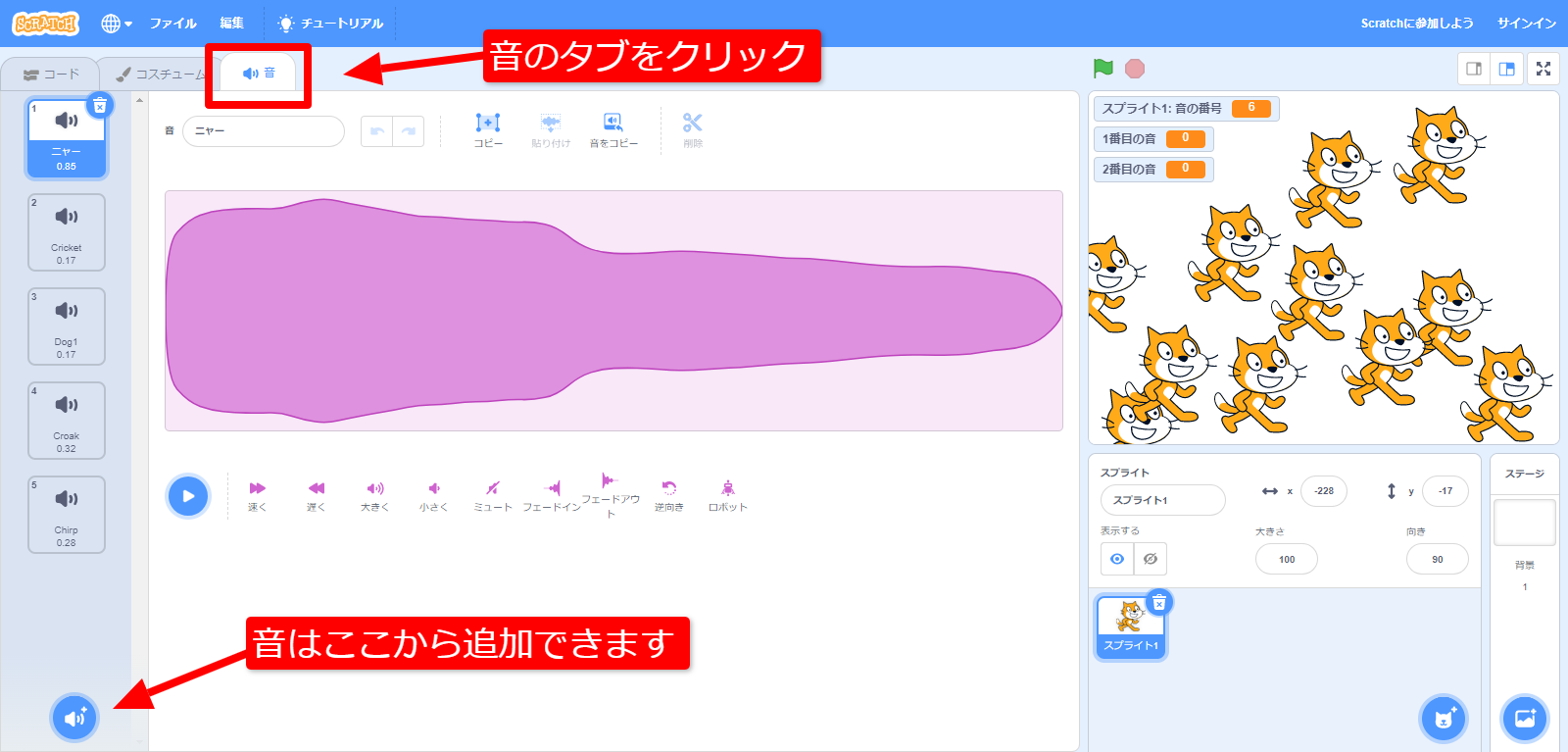Image resolution: width=1568 pixels, height=752 pixels.
Task: Click the choose a backdrop button
Action: 1525,719
